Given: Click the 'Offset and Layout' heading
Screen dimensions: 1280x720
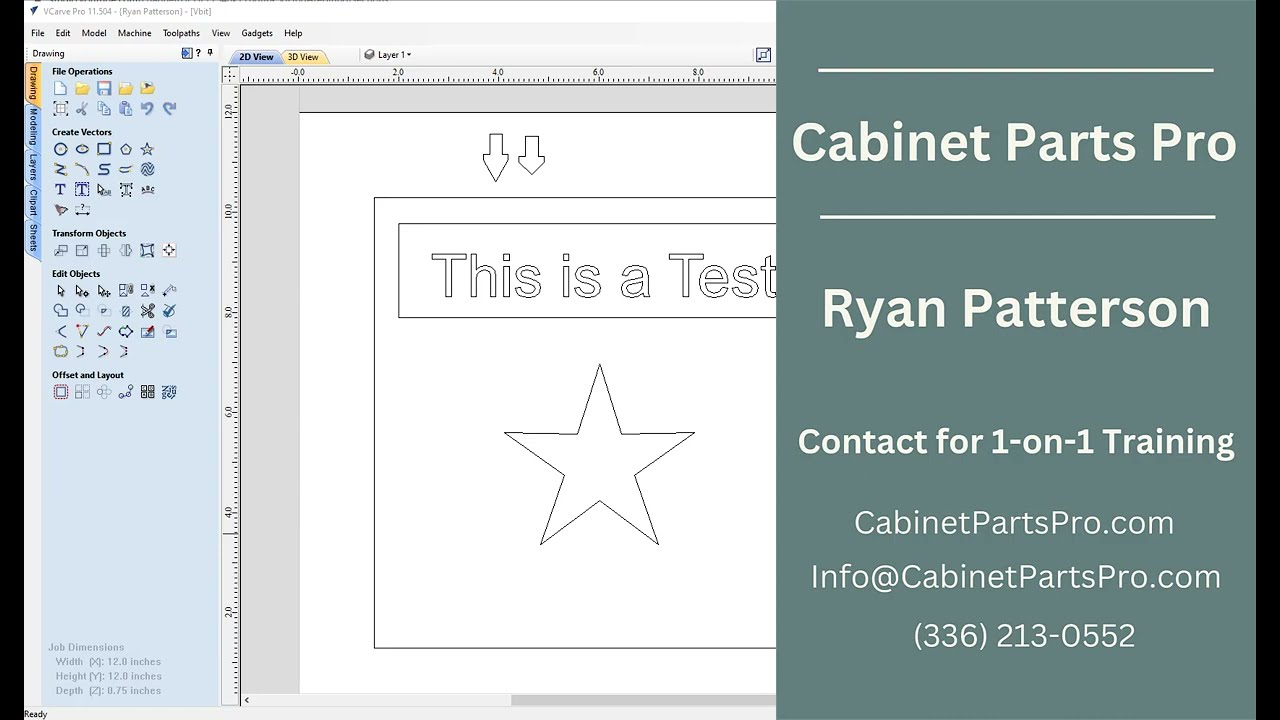Looking at the screenshot, I should tap(88, 375).
